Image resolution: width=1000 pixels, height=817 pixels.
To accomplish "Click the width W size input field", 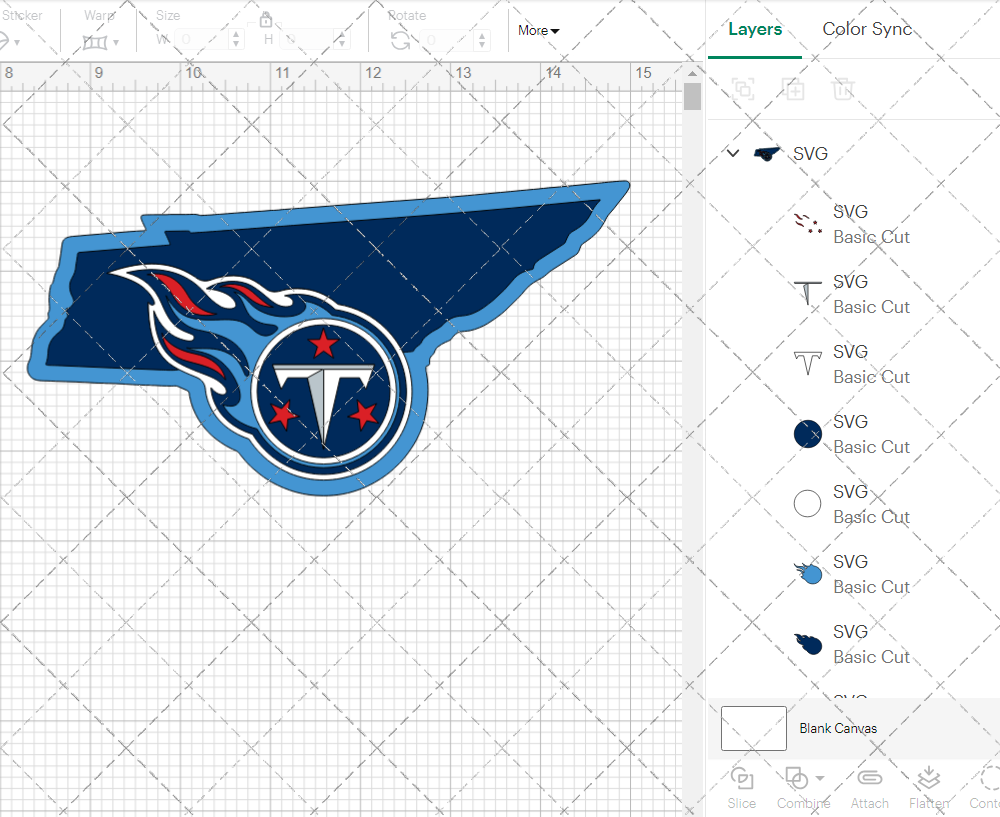I will pyautogui.click(x=200, y=40).
